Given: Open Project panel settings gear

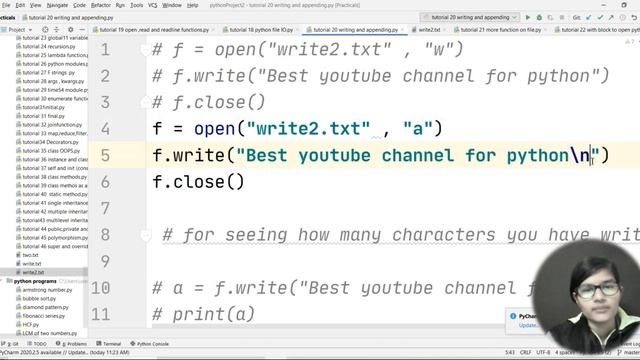Looking at the screenshot, I should (x=70, y=30).
